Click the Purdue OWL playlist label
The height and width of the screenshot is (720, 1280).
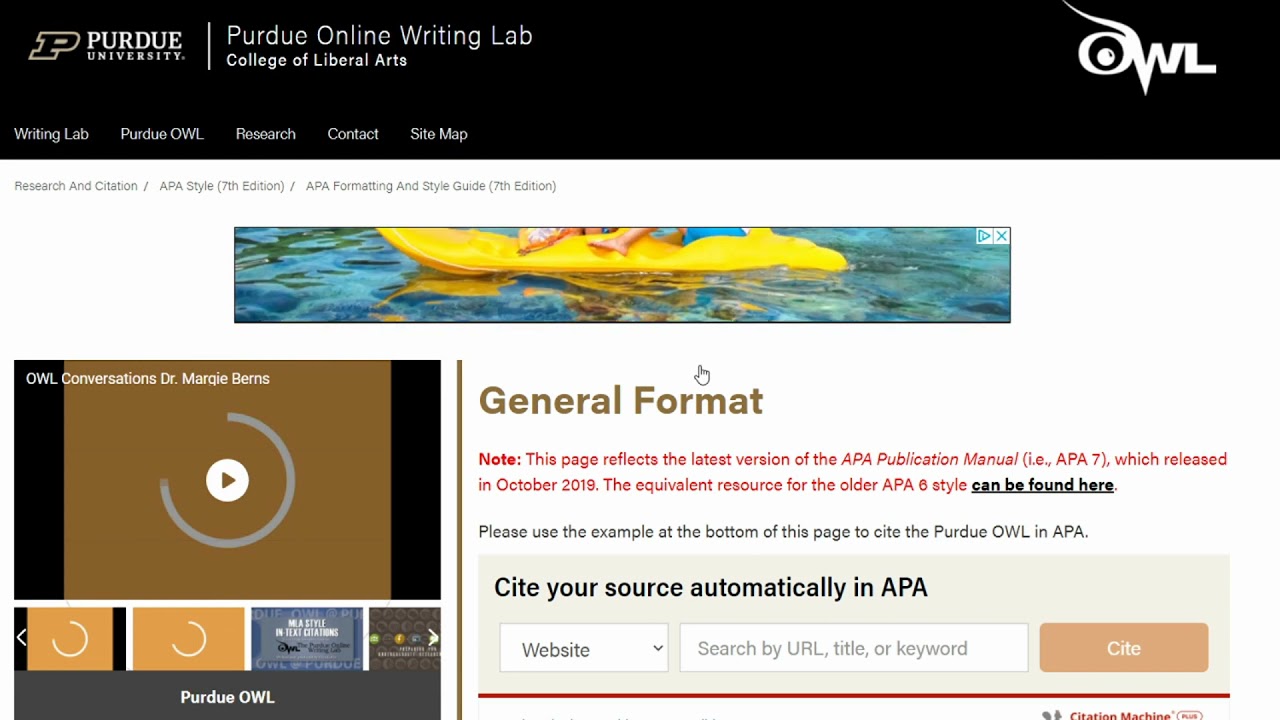[x=227, y=697]
